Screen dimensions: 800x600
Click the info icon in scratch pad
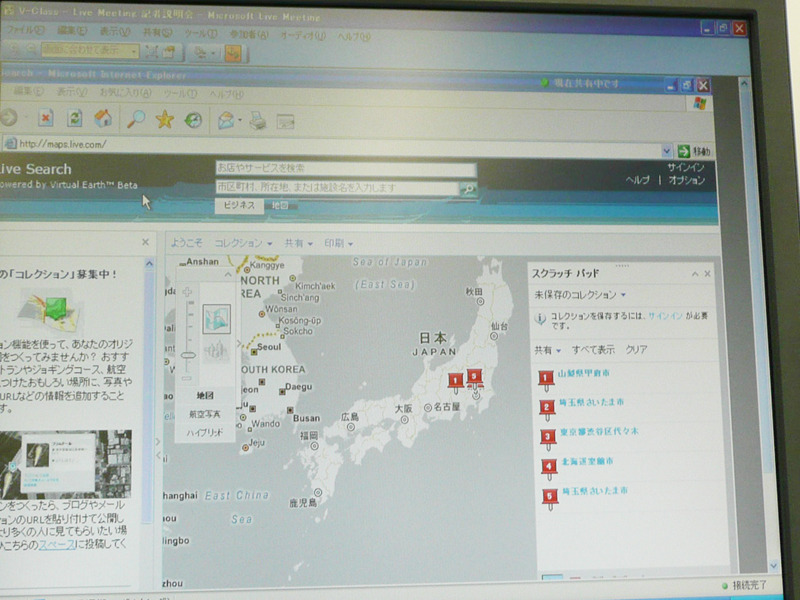(540, 319)
